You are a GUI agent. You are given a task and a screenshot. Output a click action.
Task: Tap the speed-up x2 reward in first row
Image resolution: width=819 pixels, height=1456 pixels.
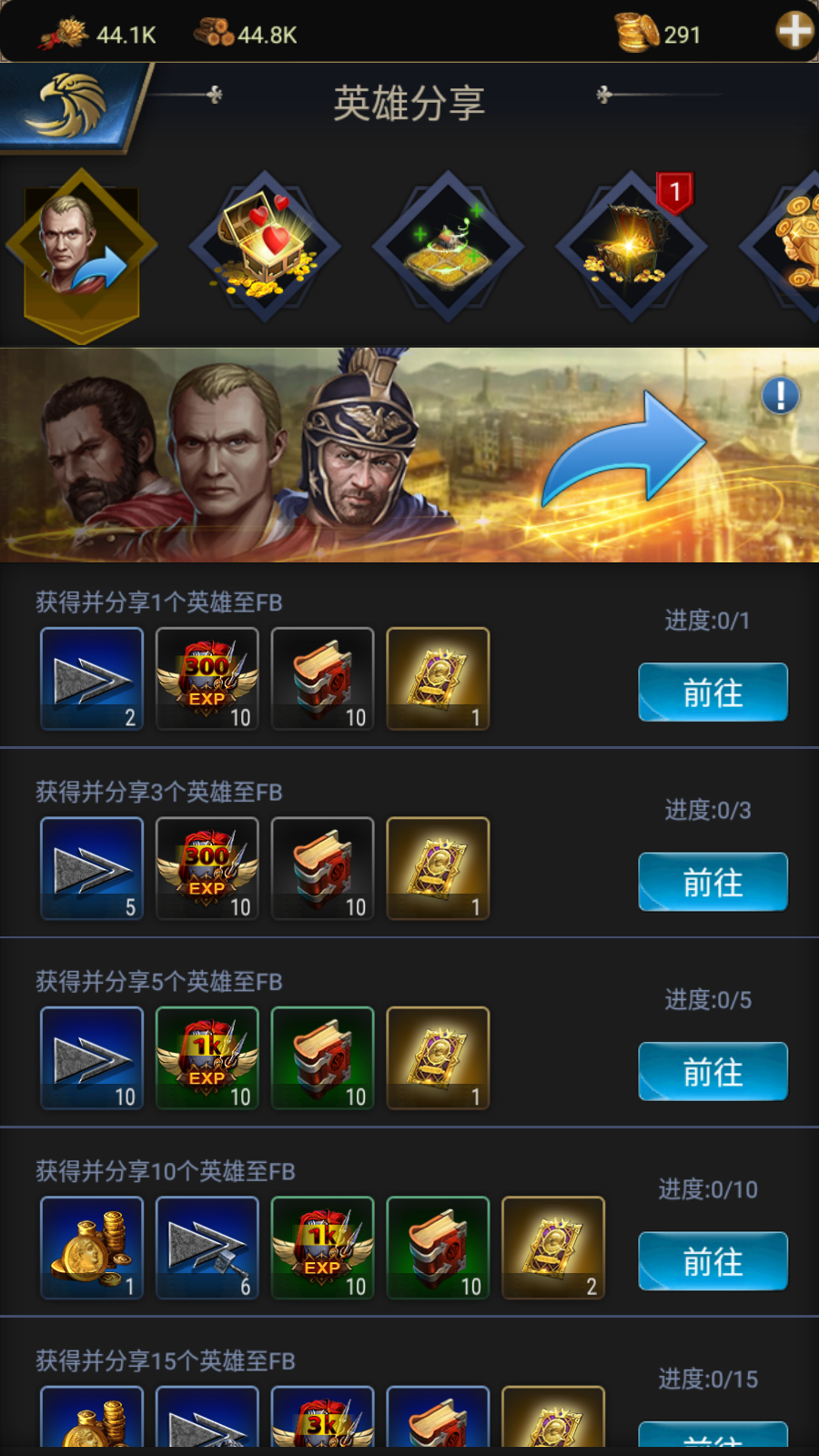pos(92,679)
